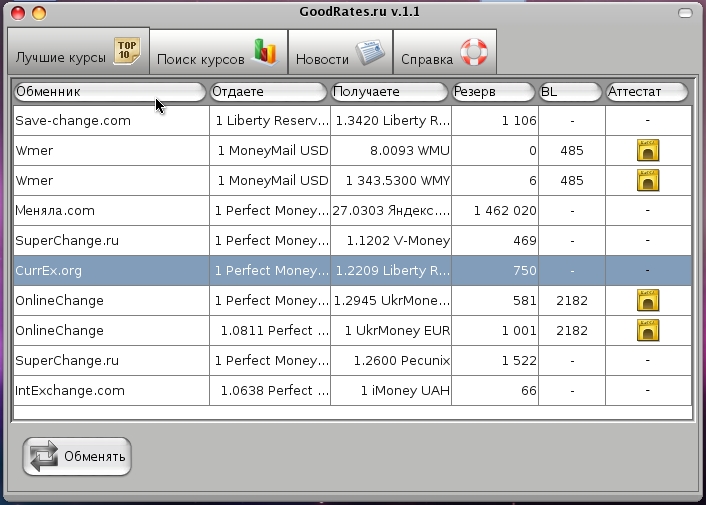
Task: Sort by the BL column header
Action: click(570, 92)
